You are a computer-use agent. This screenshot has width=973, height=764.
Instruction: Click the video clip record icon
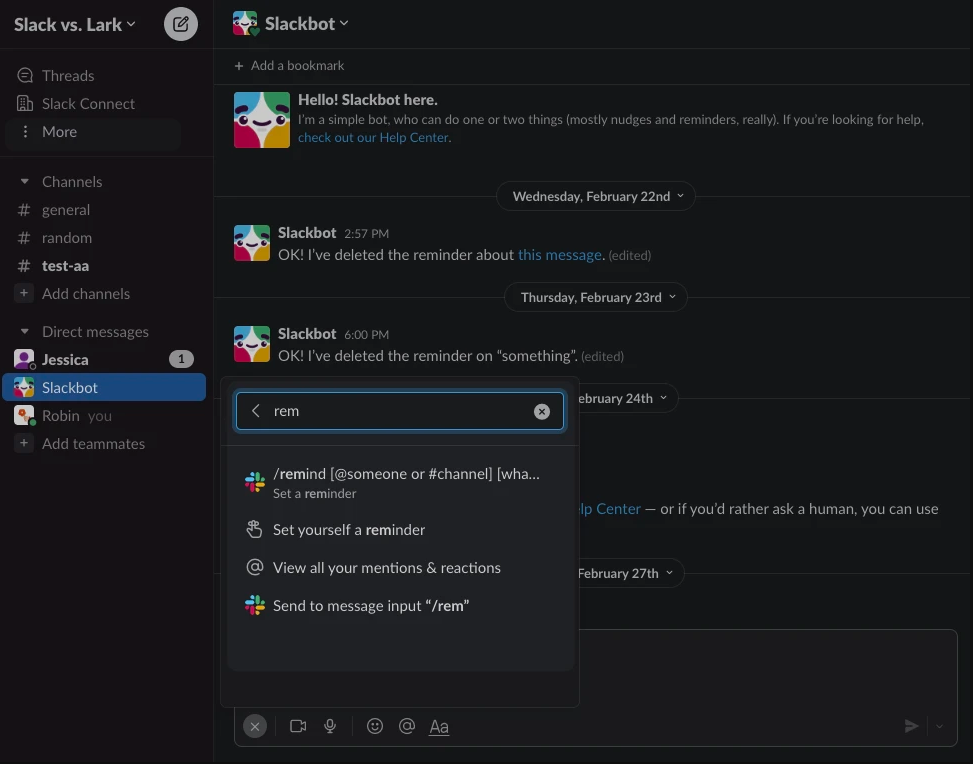click(x=298, y=726)
